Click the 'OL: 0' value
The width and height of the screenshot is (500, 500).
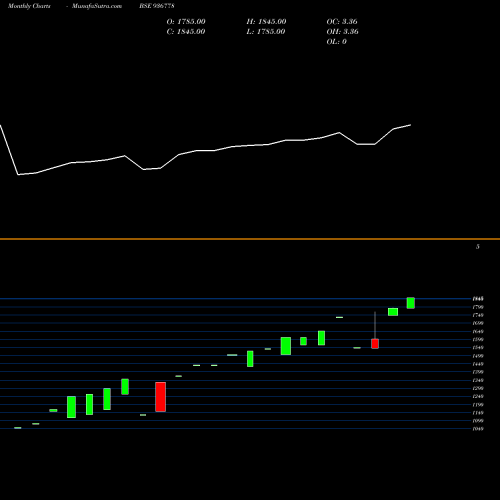point(337,42)
